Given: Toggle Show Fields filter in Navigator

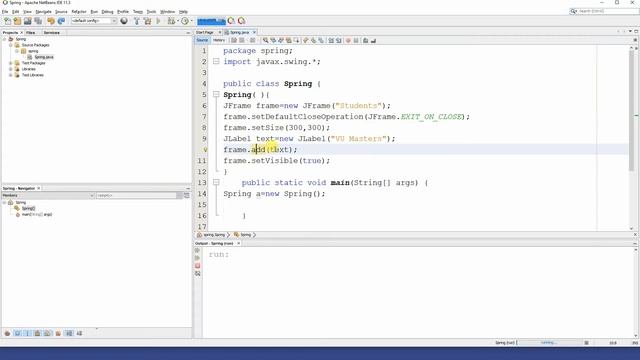Looking at the screenshot, I should (18, 333).
